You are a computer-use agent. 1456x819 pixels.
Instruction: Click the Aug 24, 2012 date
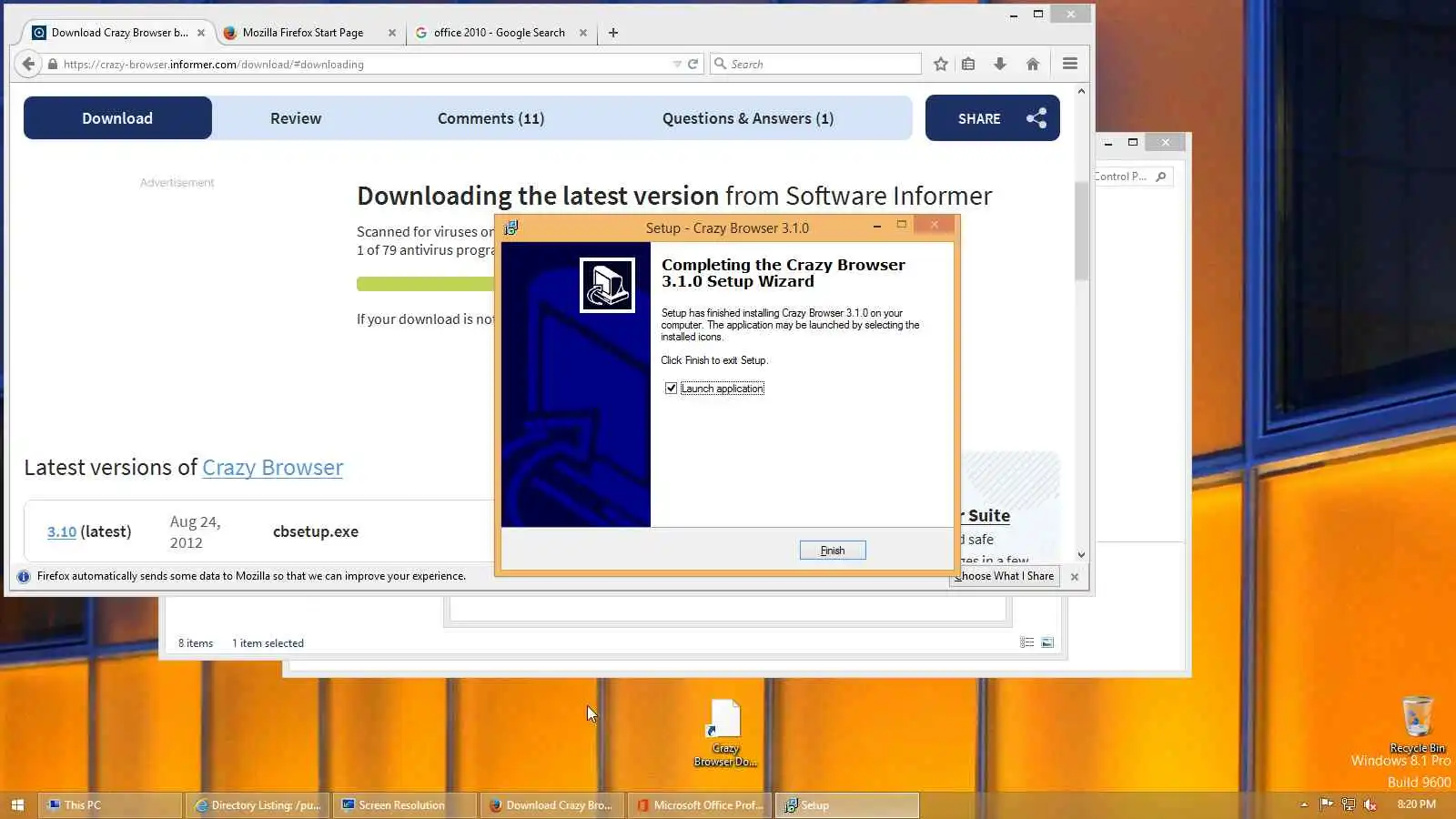click(x=196, y=532)
